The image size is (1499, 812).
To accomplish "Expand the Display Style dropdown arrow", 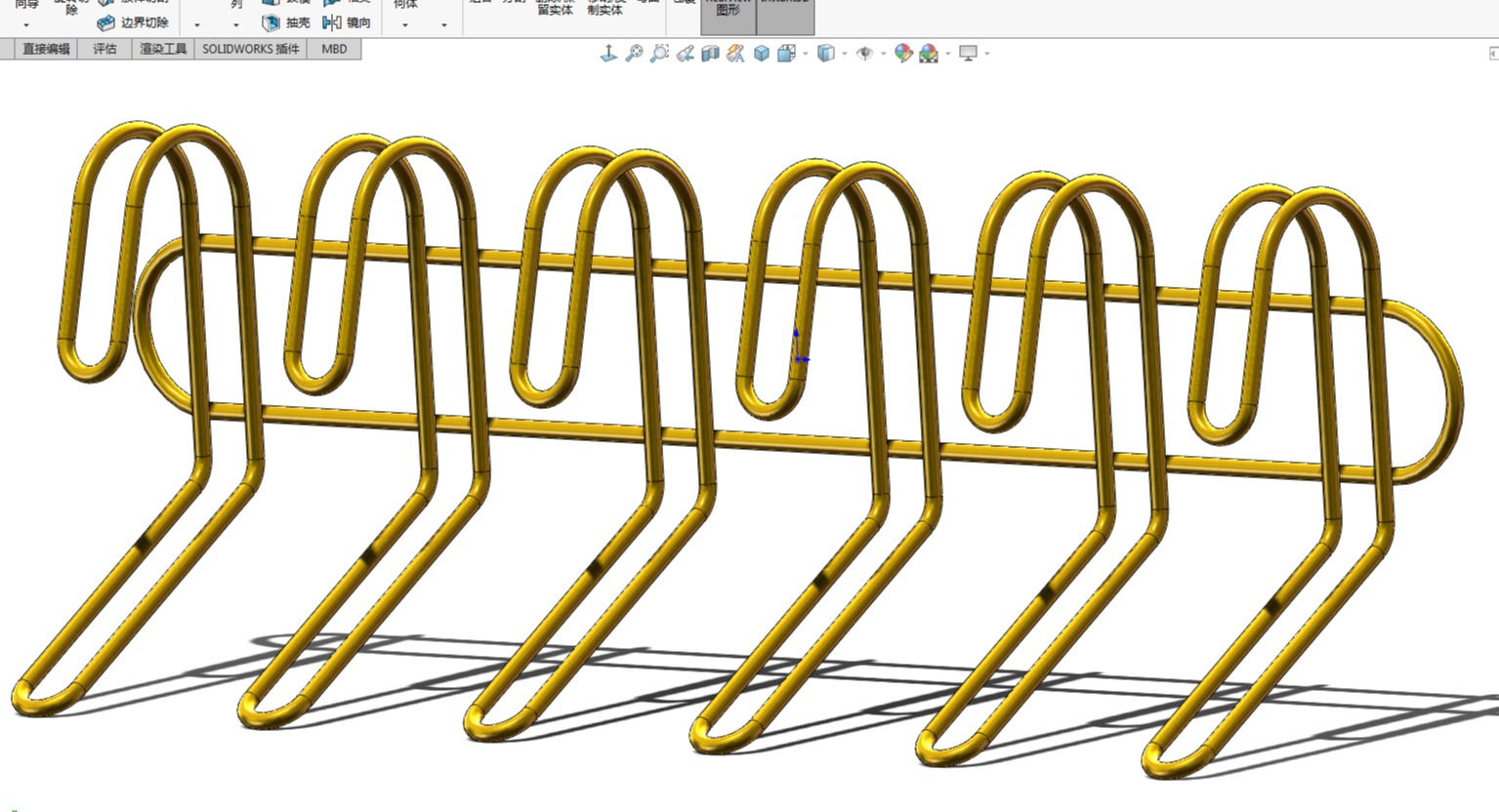I will coord(844,54).
